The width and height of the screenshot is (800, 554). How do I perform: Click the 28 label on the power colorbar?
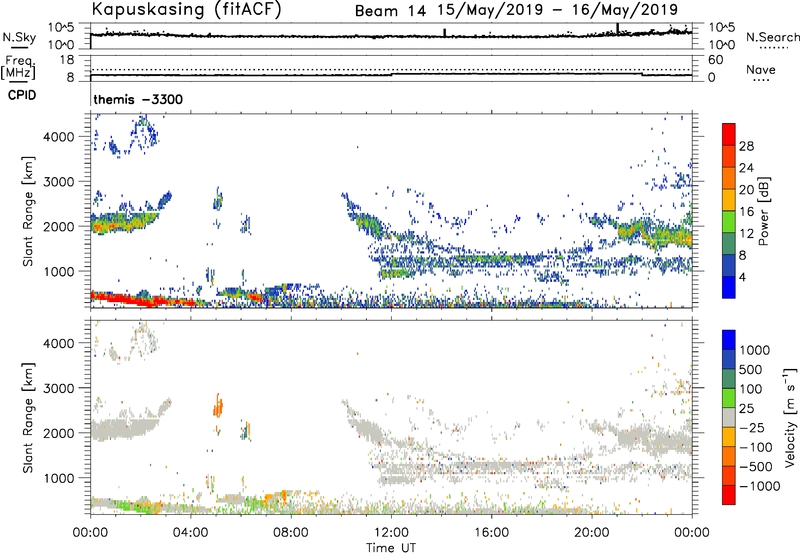[x=746, y=146]
